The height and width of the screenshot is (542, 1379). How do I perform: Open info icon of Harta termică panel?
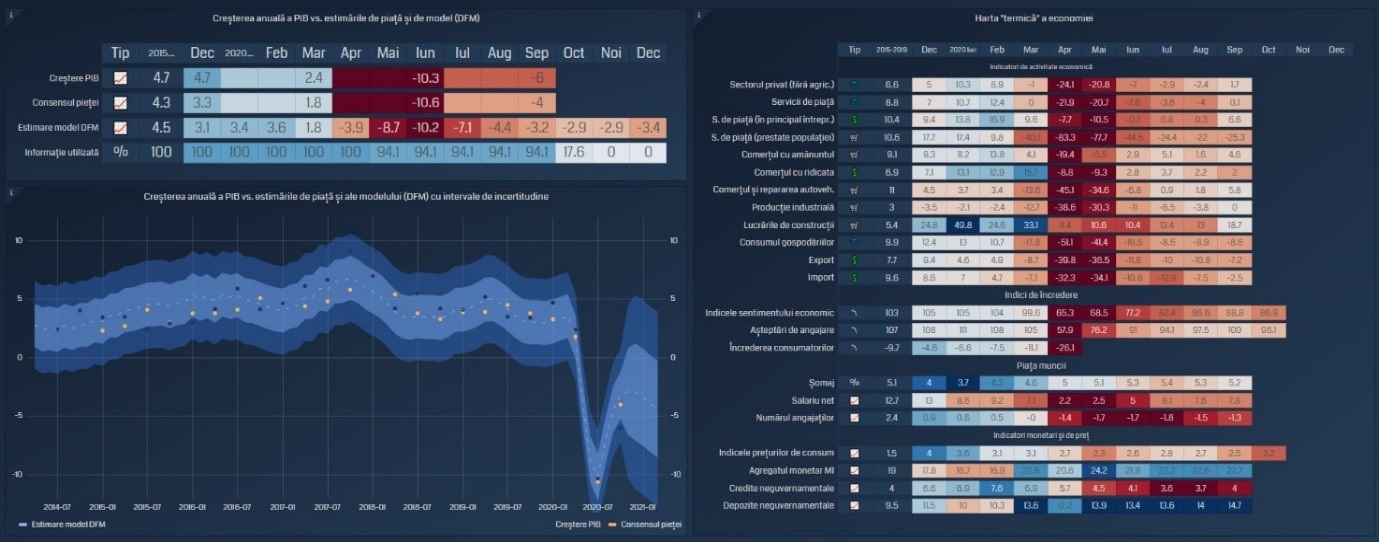coord(698,15)
